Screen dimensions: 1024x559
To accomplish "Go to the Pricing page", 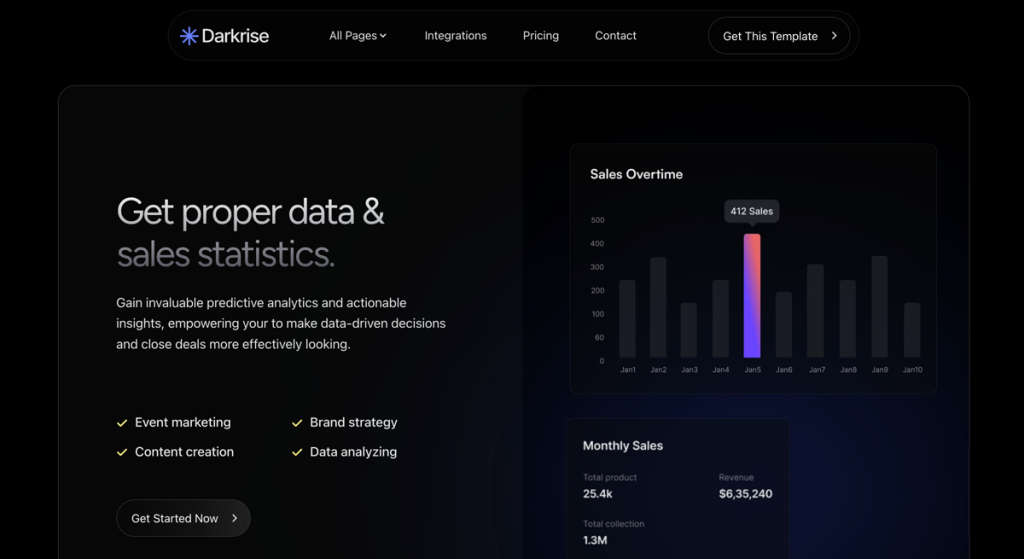I will pos(540,36).
